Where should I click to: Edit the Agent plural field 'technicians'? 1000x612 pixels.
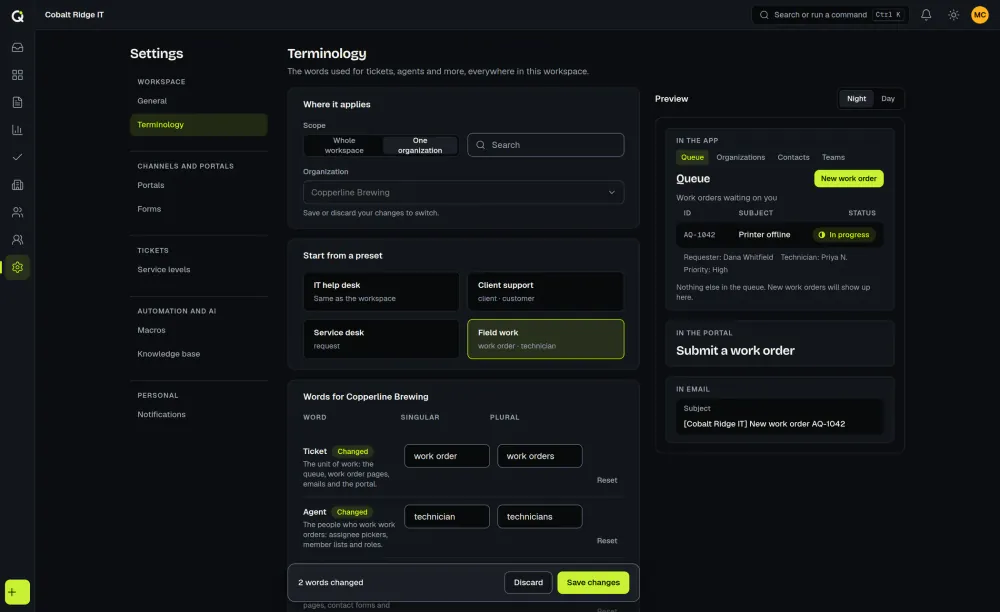[x=540, y=516]
